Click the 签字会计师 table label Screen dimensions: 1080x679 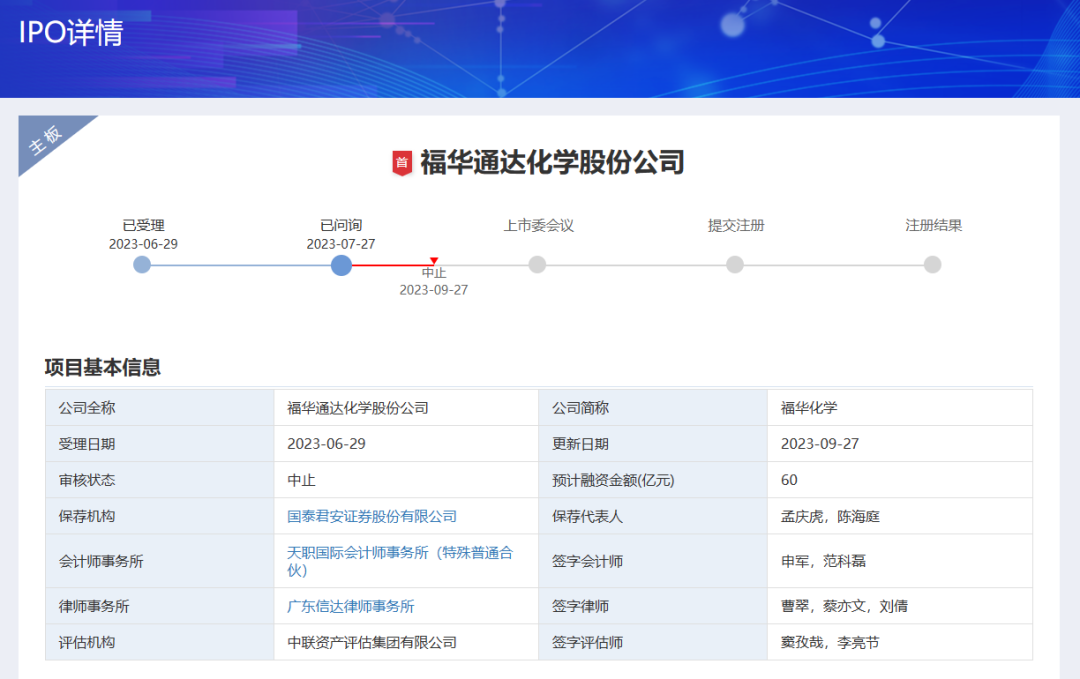pos(588,561)
